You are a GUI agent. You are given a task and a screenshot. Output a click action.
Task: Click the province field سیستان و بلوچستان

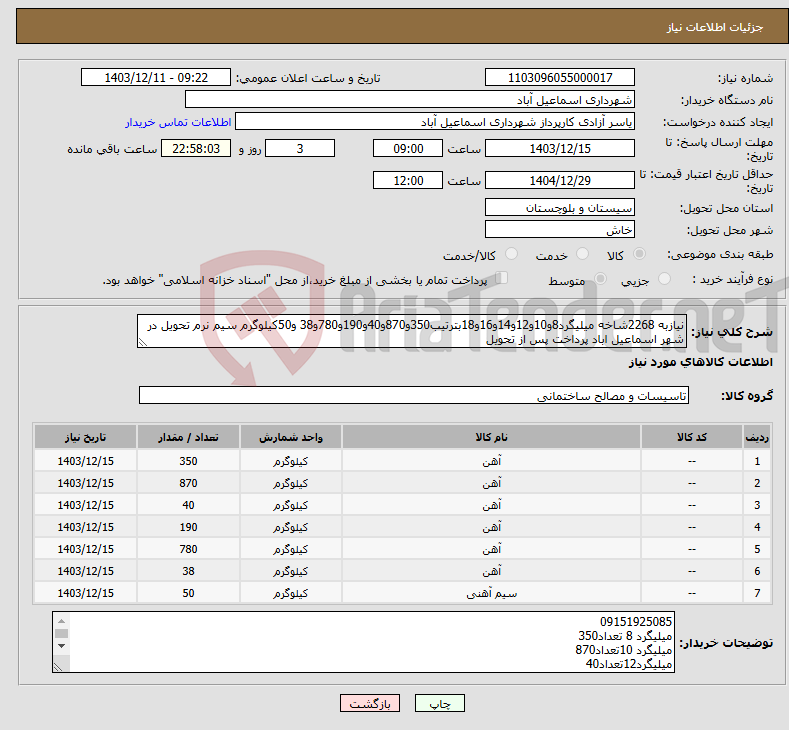point(560,207)
